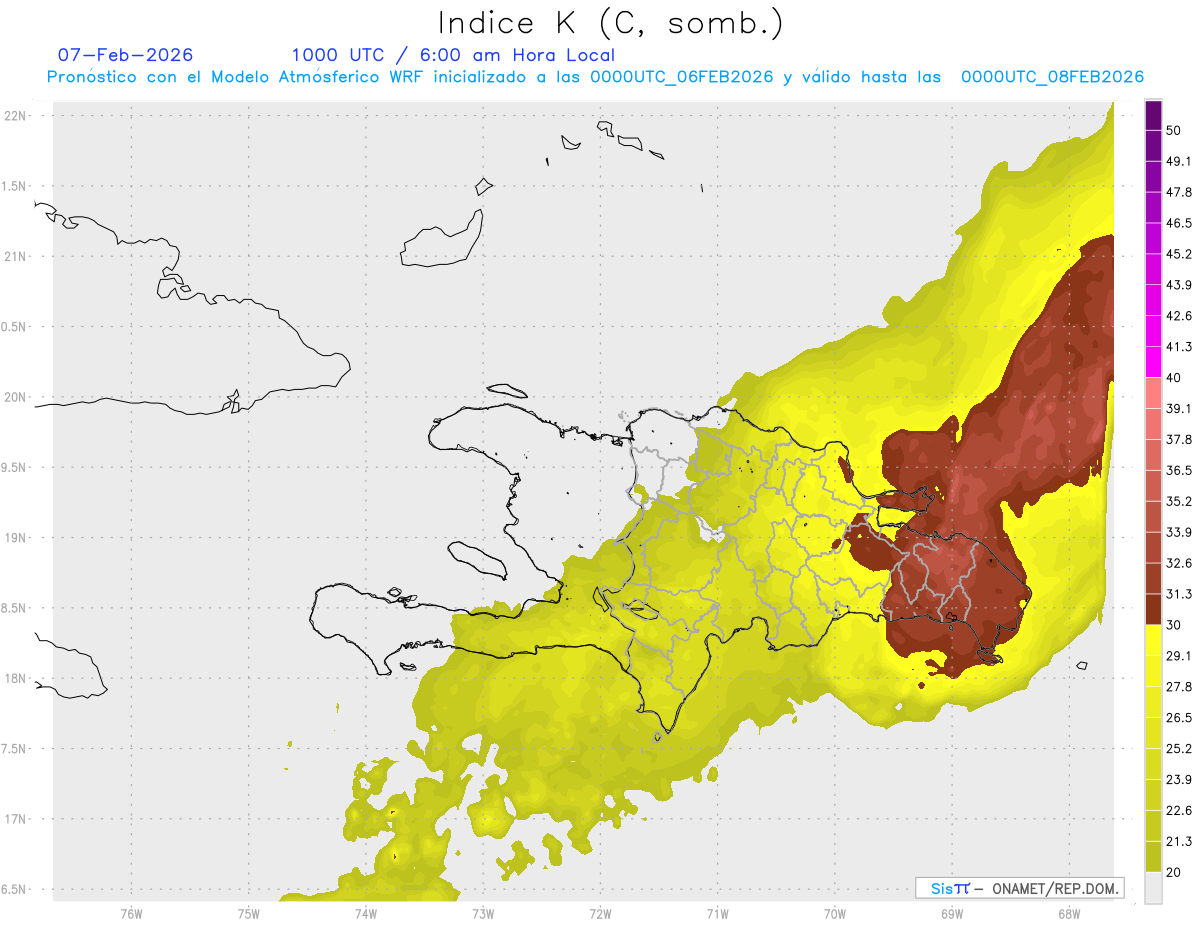The height and width of the screenshot is (927, 1200).
Task: Pick the colorbar band between 29.1 and 30
Action: point(1153,641)
